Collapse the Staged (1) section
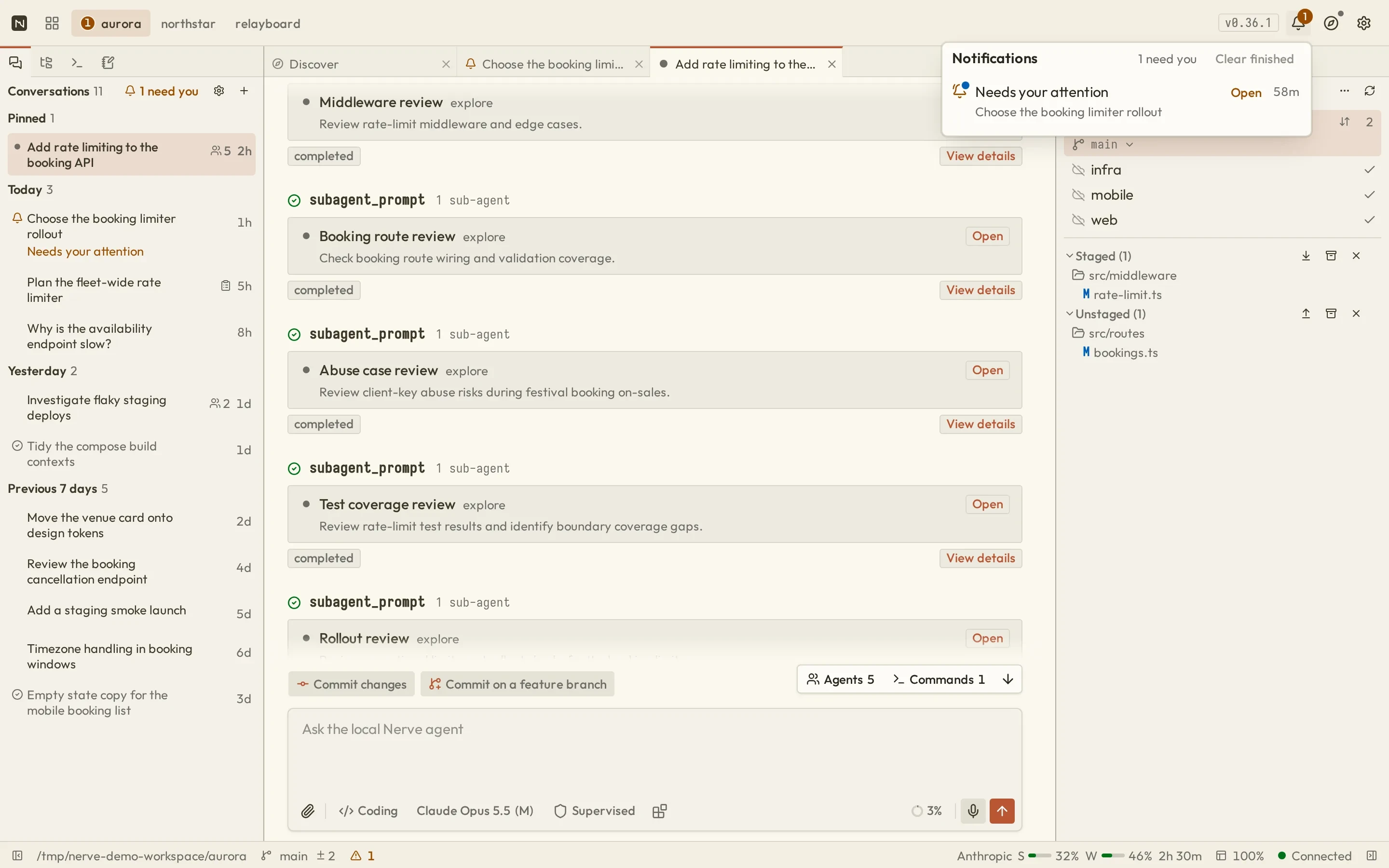The width and height of the screenshot is (1389, 868). click(1099, 256)
